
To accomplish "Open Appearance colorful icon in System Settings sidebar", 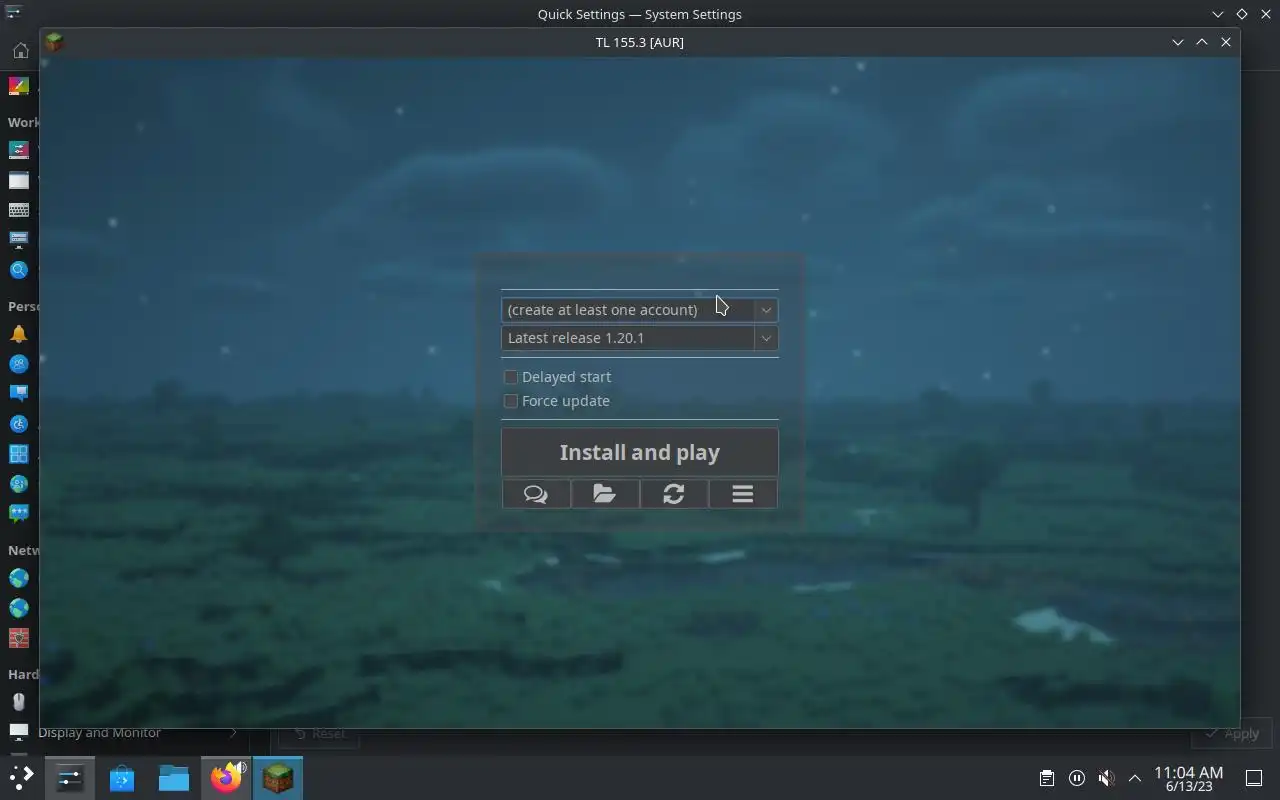I will (19, 86).
